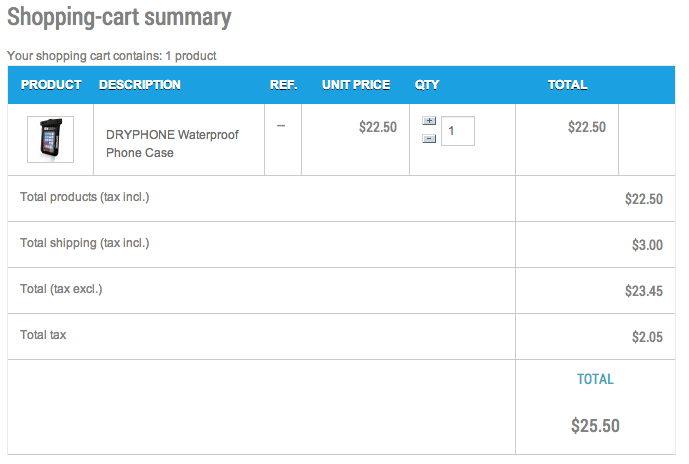Click the Total tax label

coord(44,335)
